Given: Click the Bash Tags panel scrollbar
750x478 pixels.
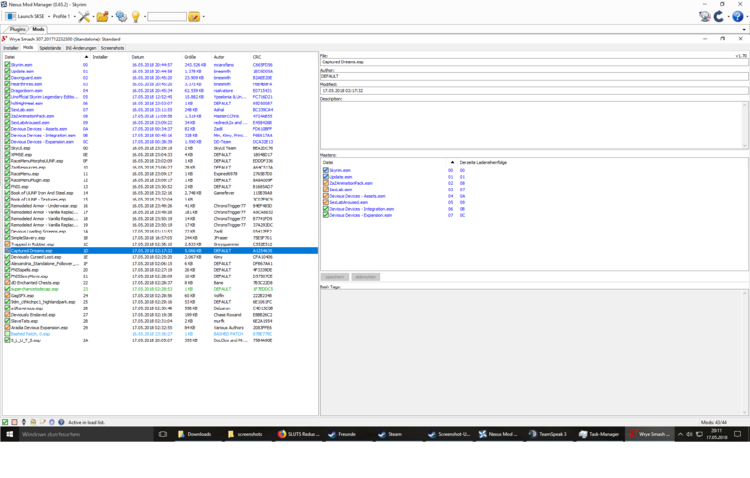Looking at the screenshot, I should point(744,352).
